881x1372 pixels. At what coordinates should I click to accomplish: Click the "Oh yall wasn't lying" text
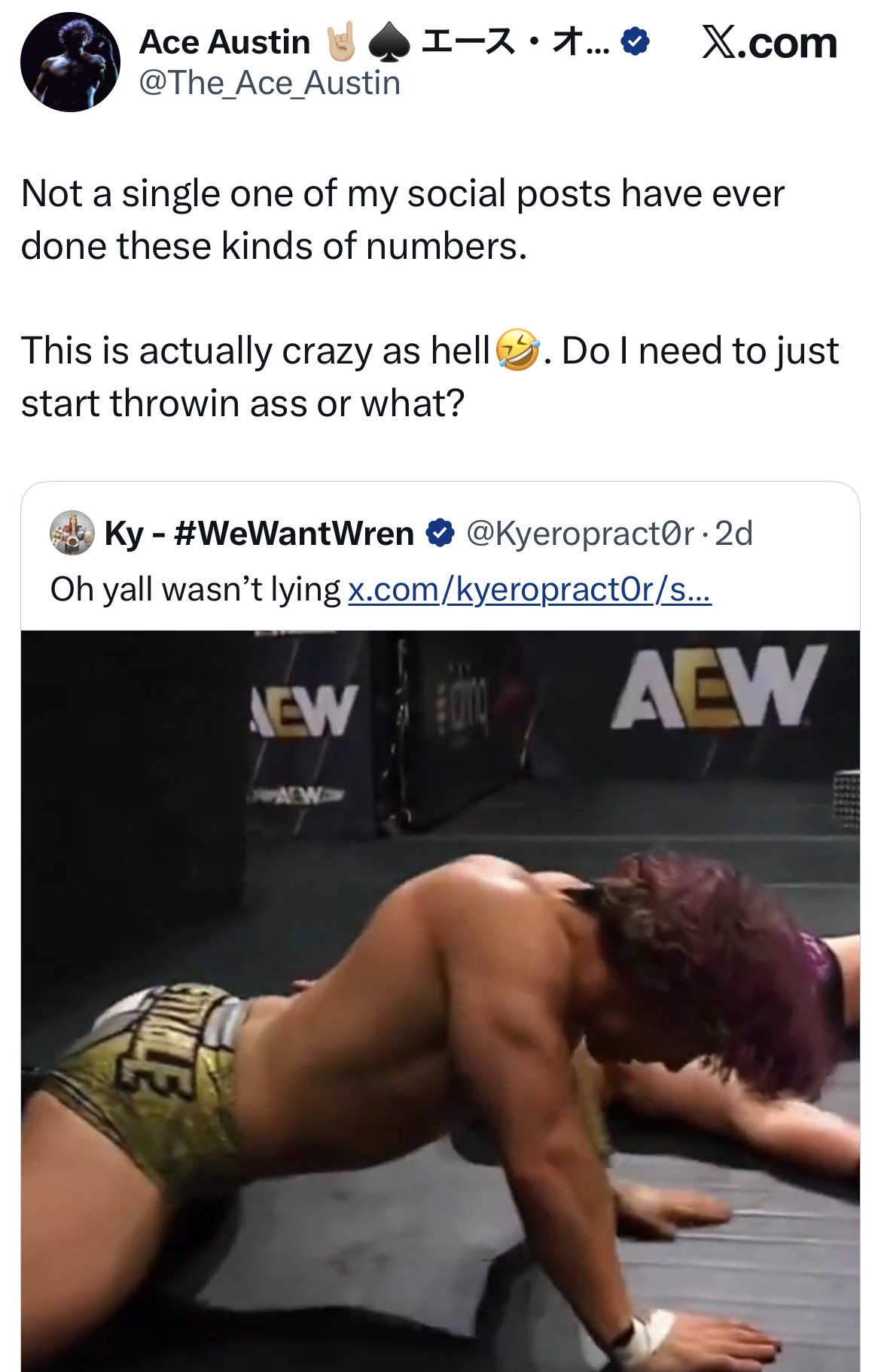196,589
